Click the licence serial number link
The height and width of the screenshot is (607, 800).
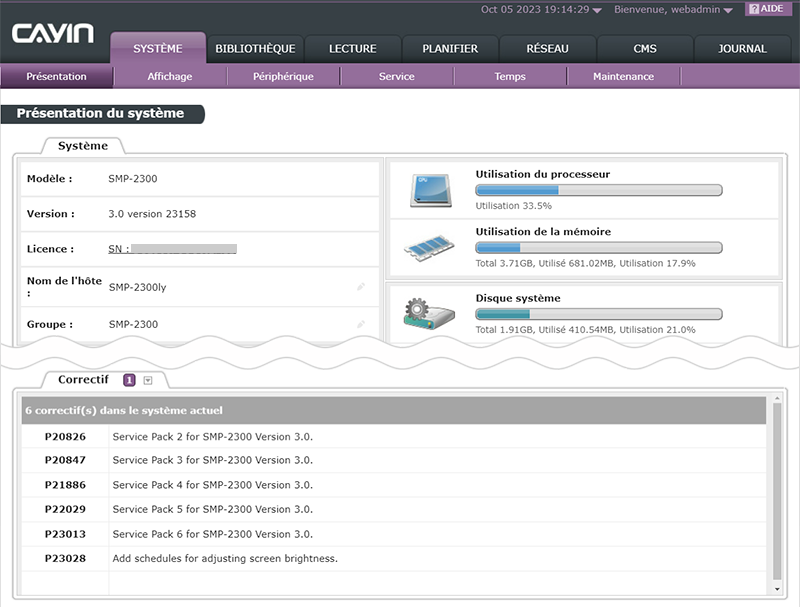[172, 249]
